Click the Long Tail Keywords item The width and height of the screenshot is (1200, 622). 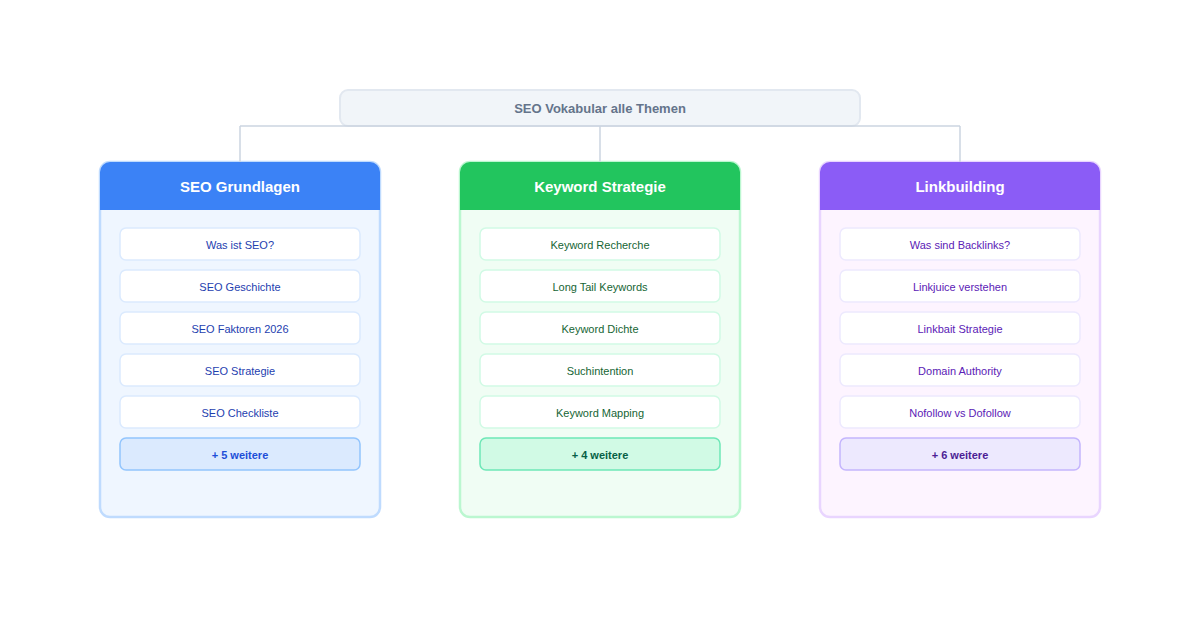[x=600, y=287]
